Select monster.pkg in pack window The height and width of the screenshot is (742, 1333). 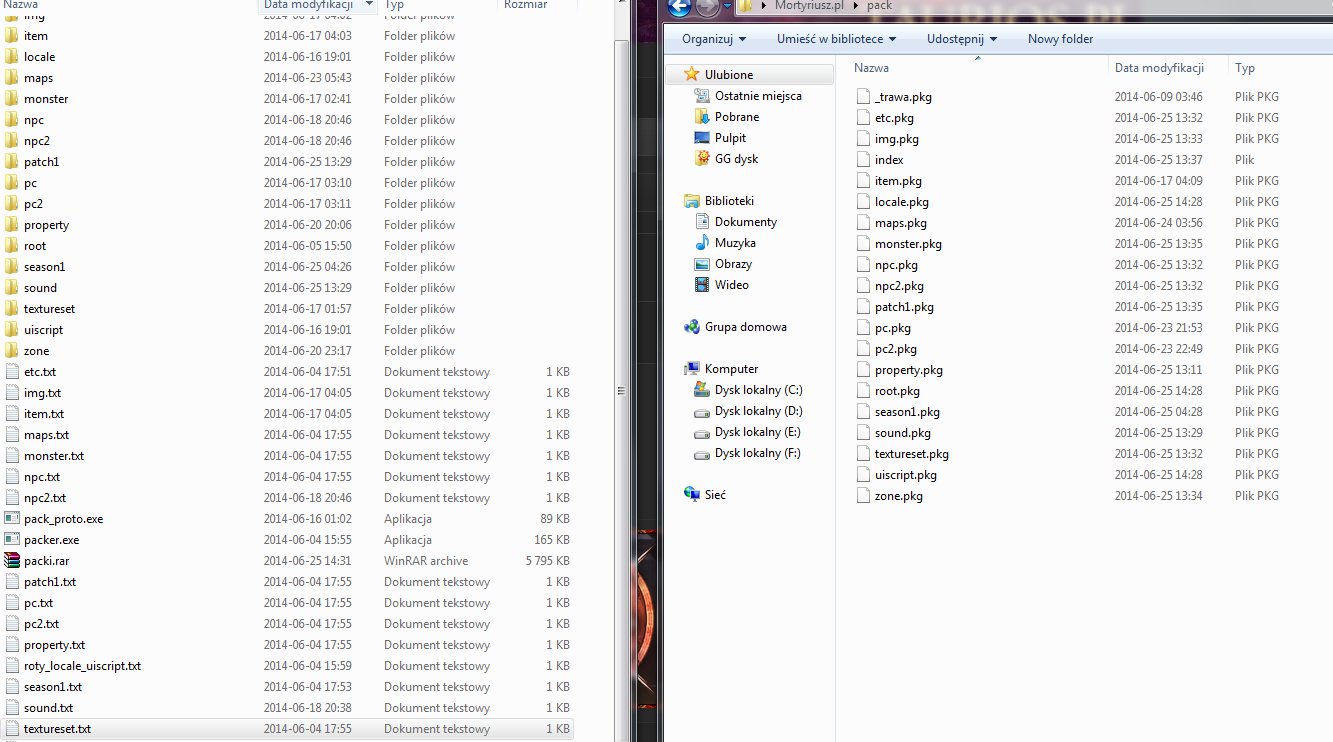tap(908, 244)
